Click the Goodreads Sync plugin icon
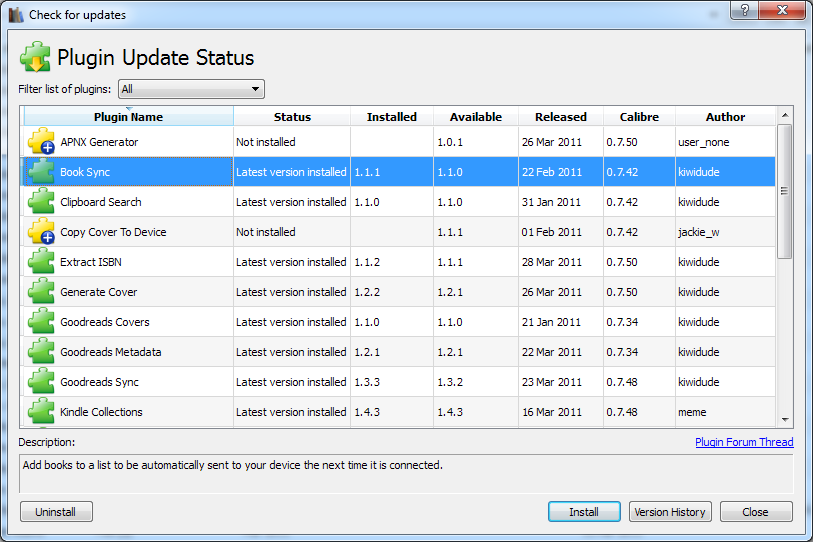The image size is (813, 542). 41,382
